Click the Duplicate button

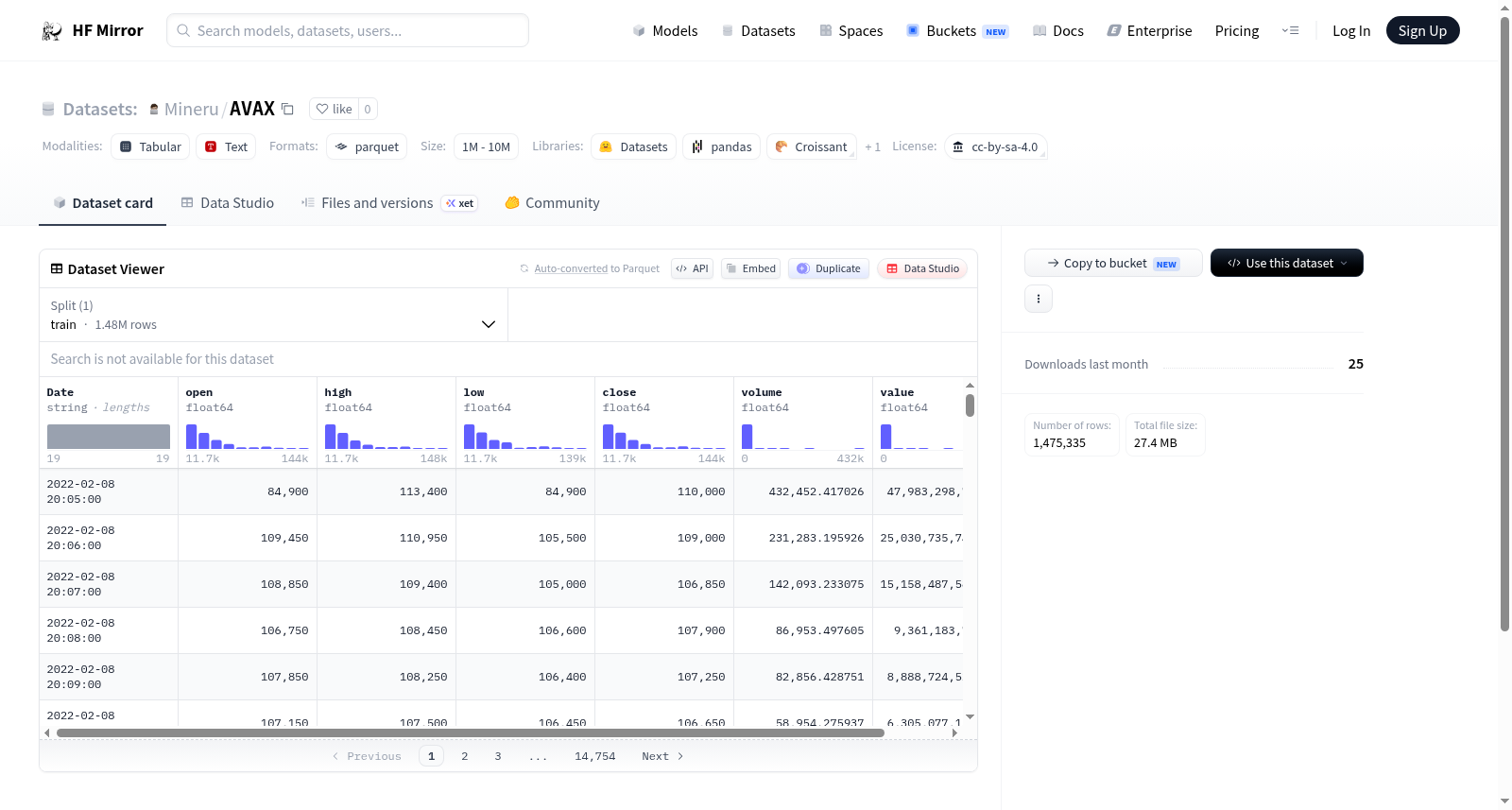point(828,268)
